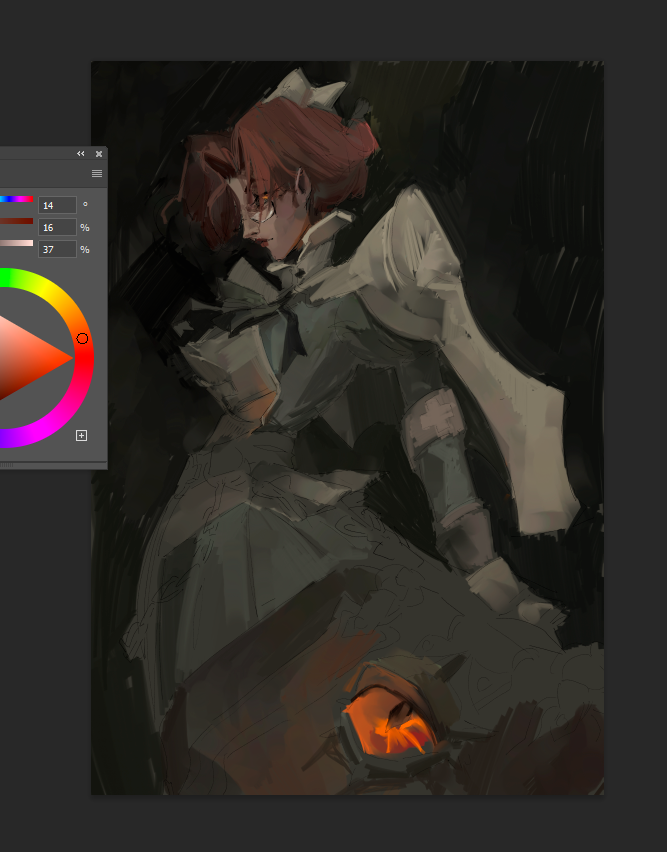This screenshot has height=852, width=667.
Task: Close the color panel
Action: tap(99, 154)
